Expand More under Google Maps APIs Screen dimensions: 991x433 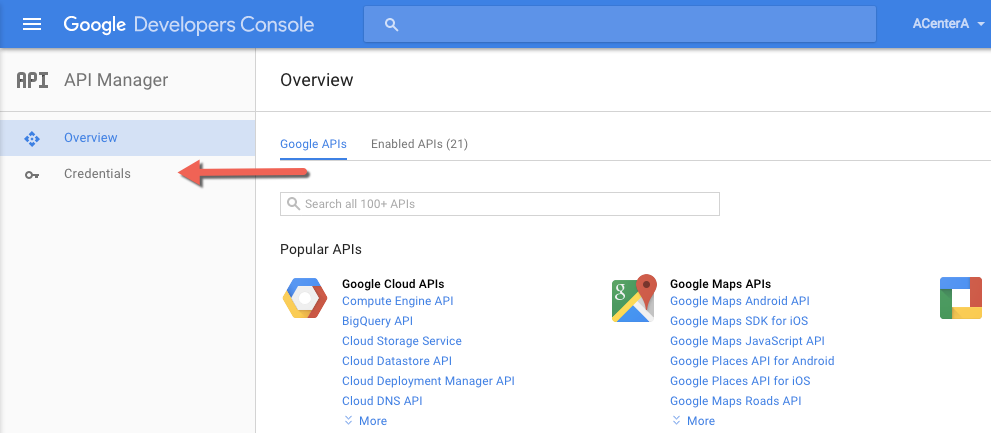[693, 421]
